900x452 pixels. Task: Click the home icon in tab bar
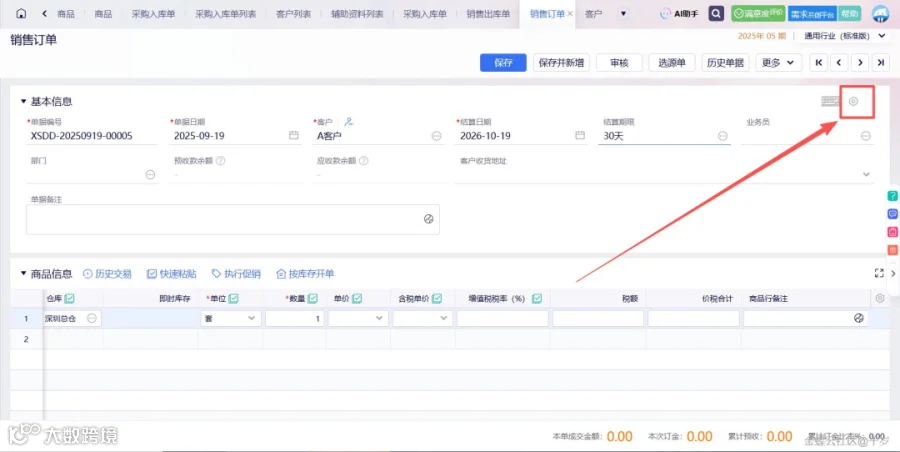(21, 13)
